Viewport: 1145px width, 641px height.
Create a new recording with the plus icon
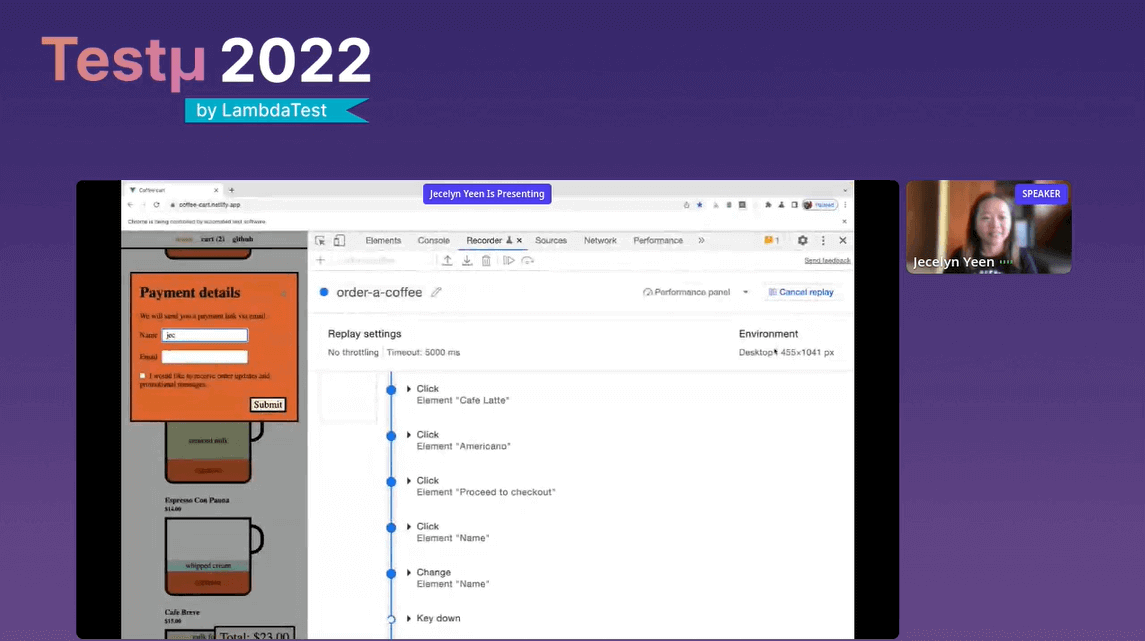point(320,260)
